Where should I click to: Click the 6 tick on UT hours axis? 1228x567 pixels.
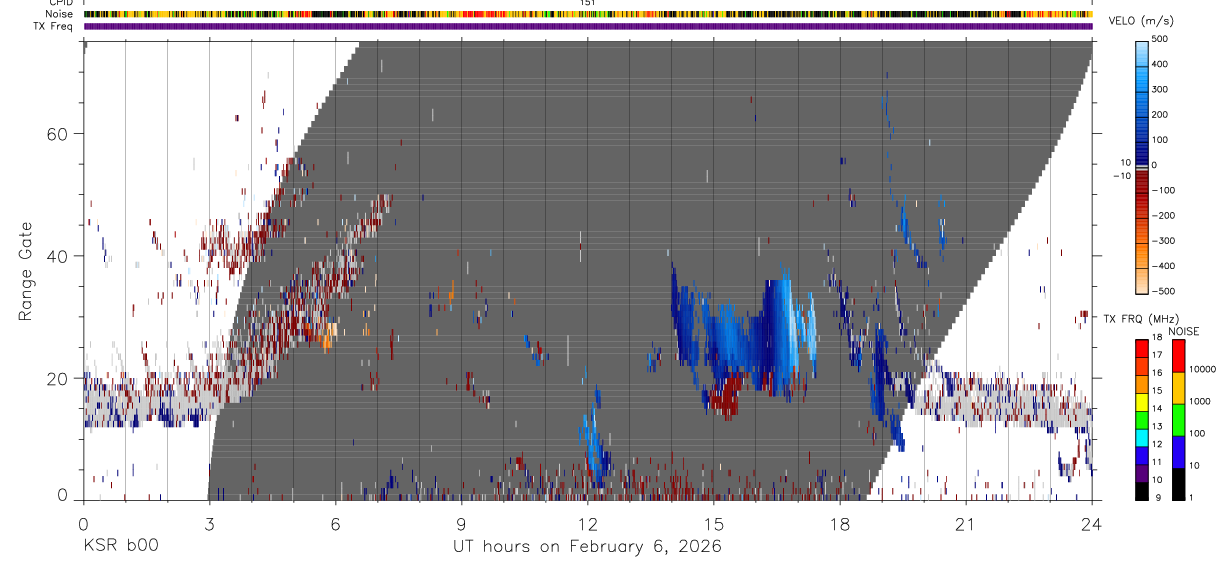pos(335,523)
